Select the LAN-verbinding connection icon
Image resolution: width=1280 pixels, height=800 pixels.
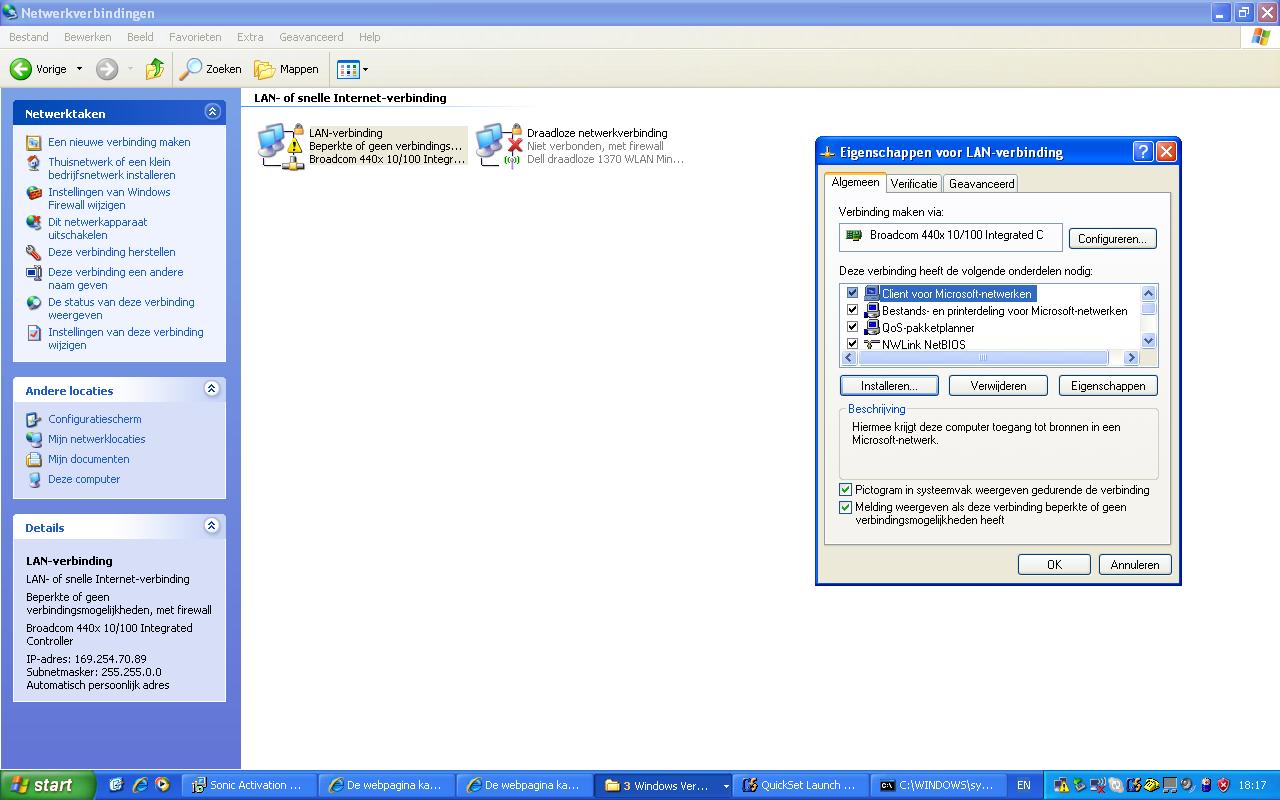(x=280, y=146)
